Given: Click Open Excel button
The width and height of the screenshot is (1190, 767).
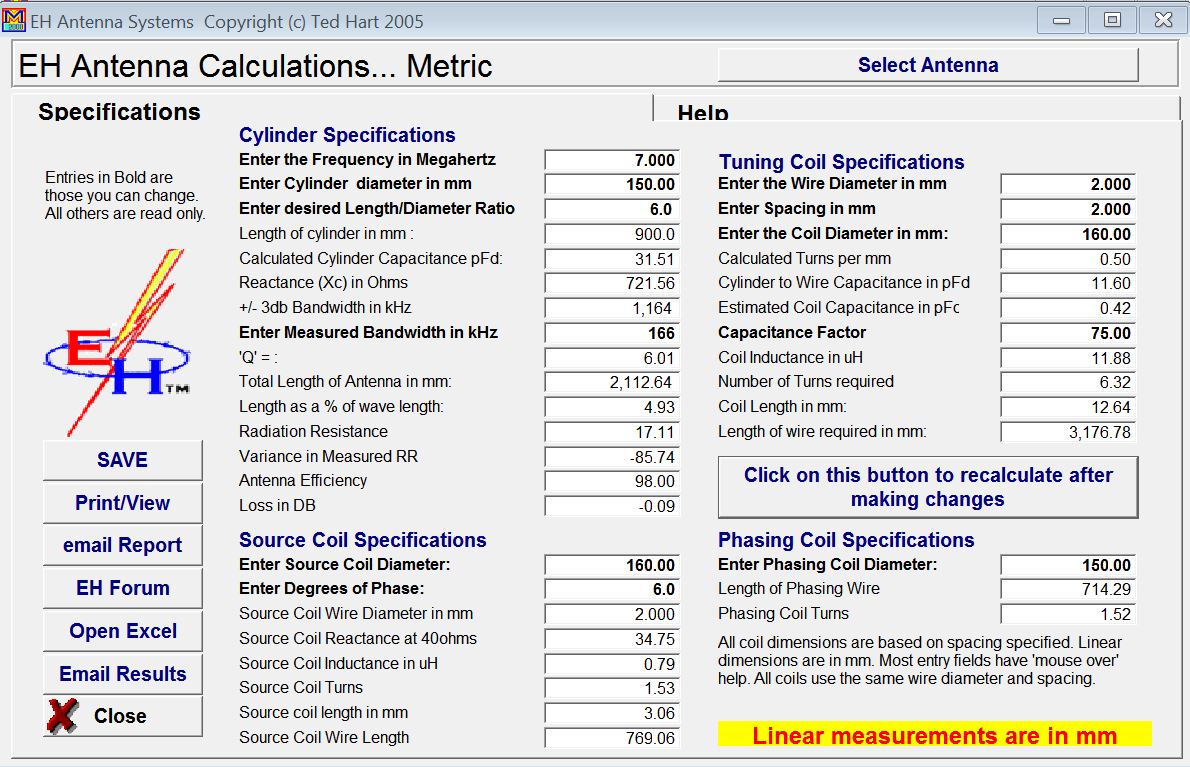Looking at the screenshot, I should click(x=122, y=631).
